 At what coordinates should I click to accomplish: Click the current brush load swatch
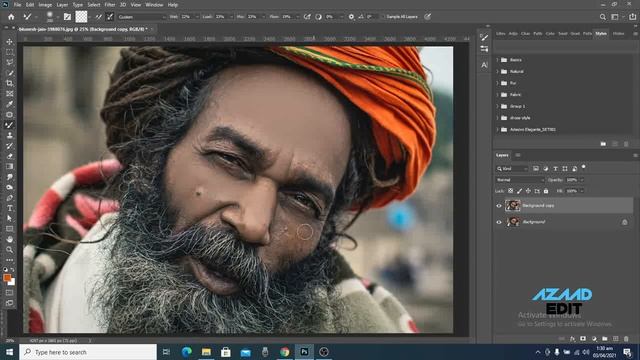(81, 17)
